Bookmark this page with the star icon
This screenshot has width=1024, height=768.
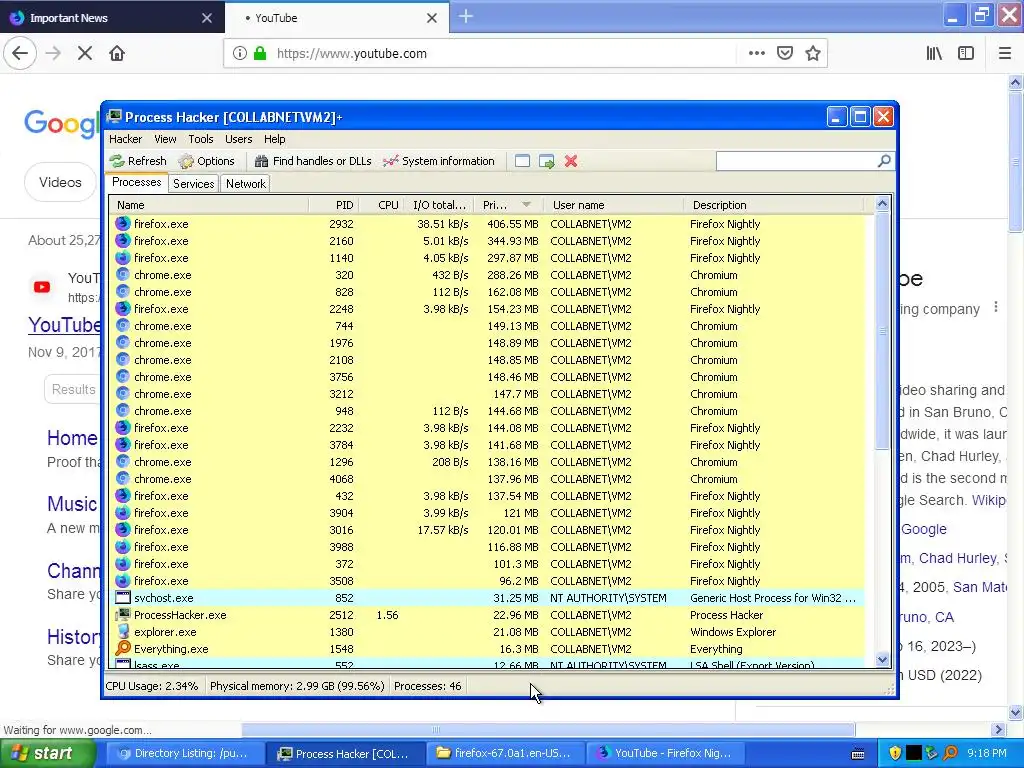tap(812, 54)
